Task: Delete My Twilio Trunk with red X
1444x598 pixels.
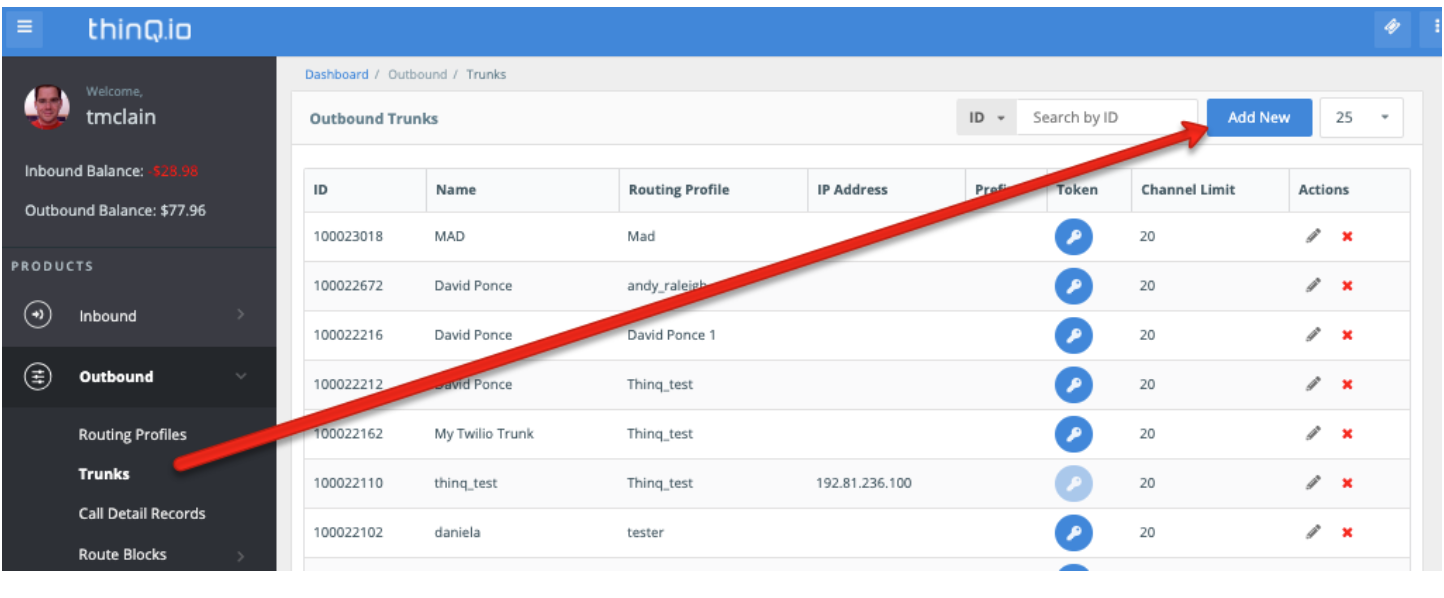Action: [1348, 433]
